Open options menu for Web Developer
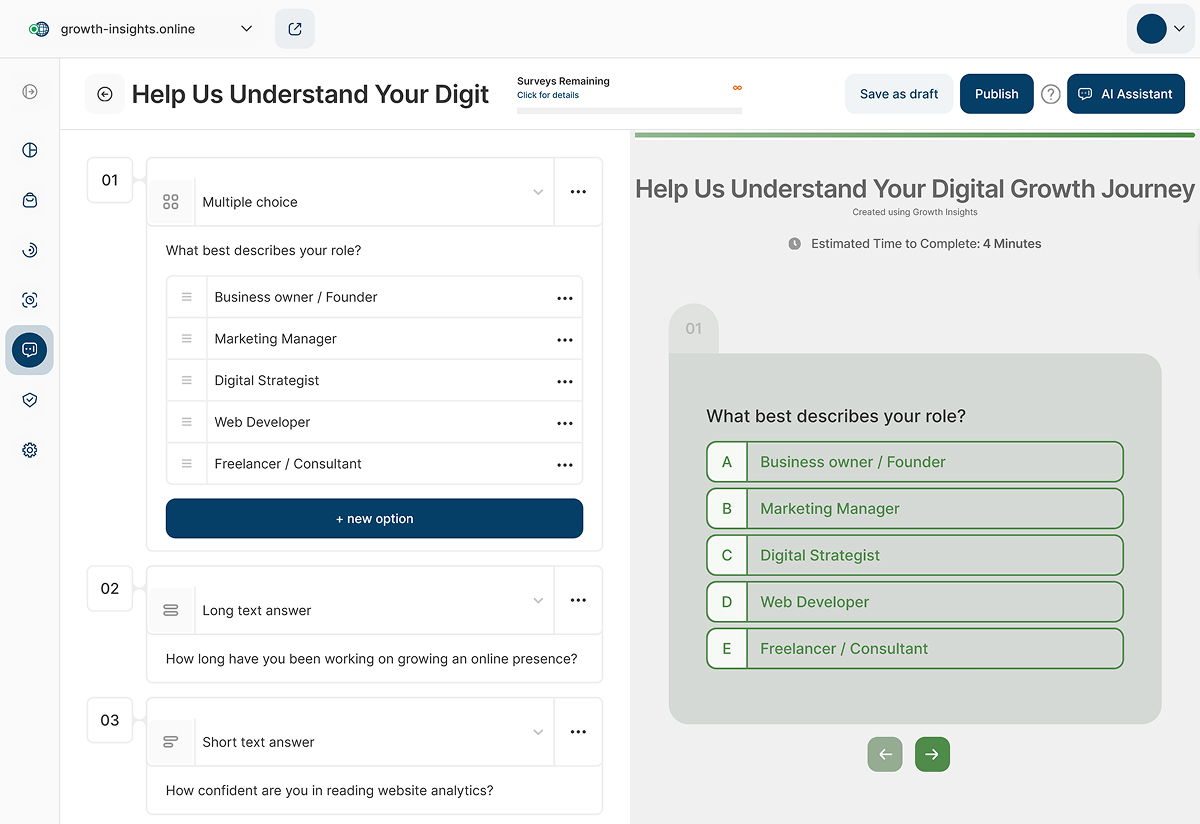Viewport: 1200px width, 824px height. coord(565,423)
